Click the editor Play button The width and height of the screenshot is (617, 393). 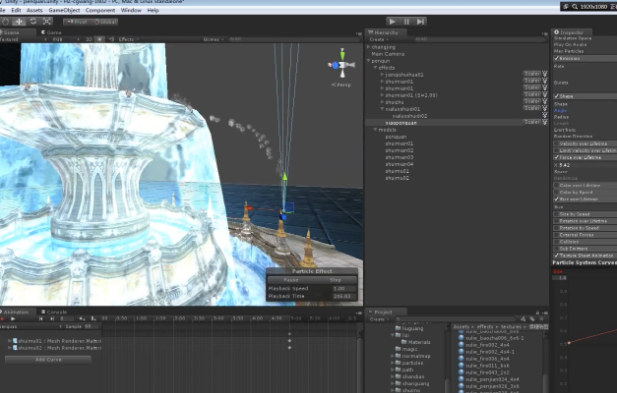pyautogui.click(x=392, y=22)
